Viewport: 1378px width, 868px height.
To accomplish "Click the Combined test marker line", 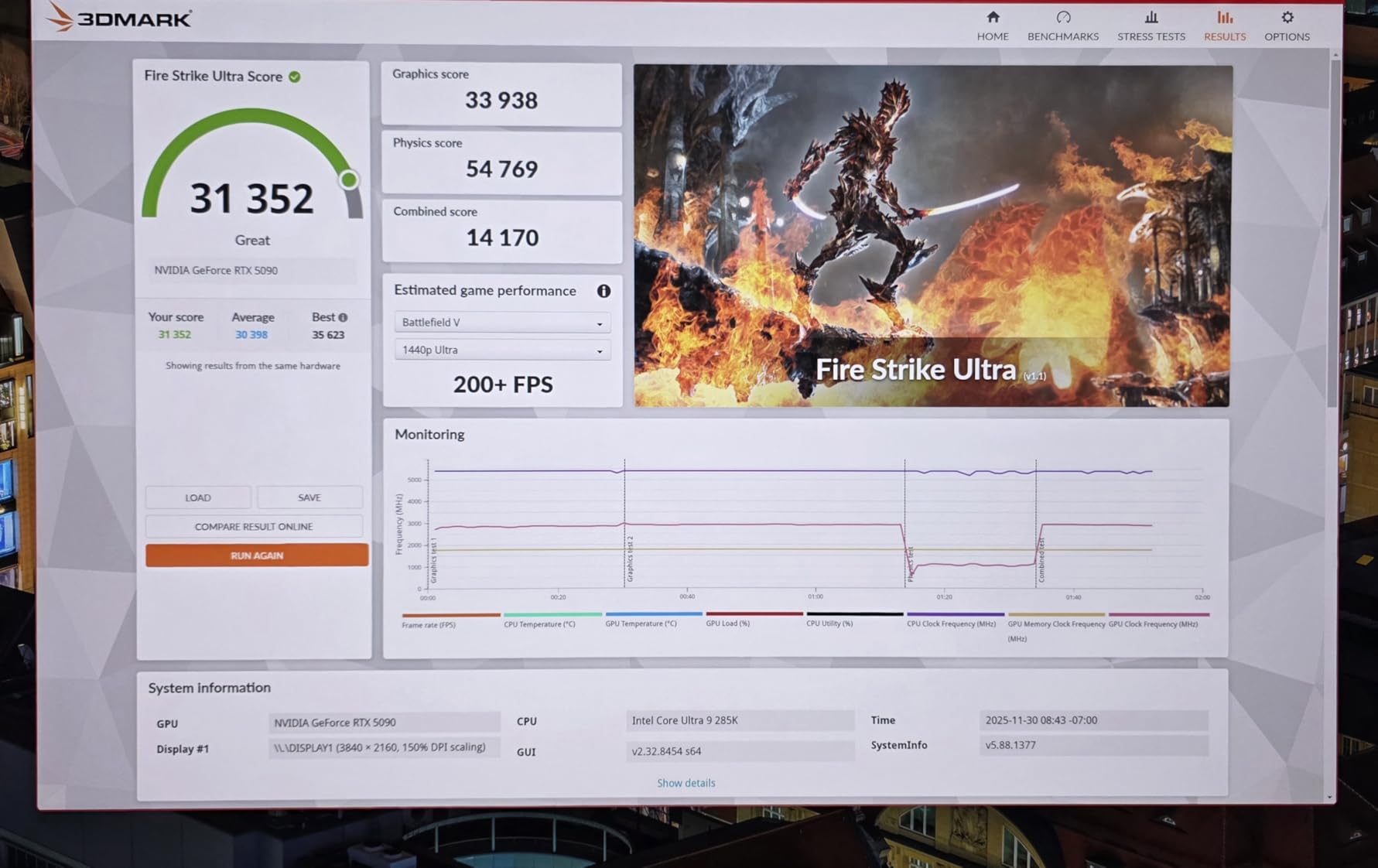I will (x=1036, y=524).
